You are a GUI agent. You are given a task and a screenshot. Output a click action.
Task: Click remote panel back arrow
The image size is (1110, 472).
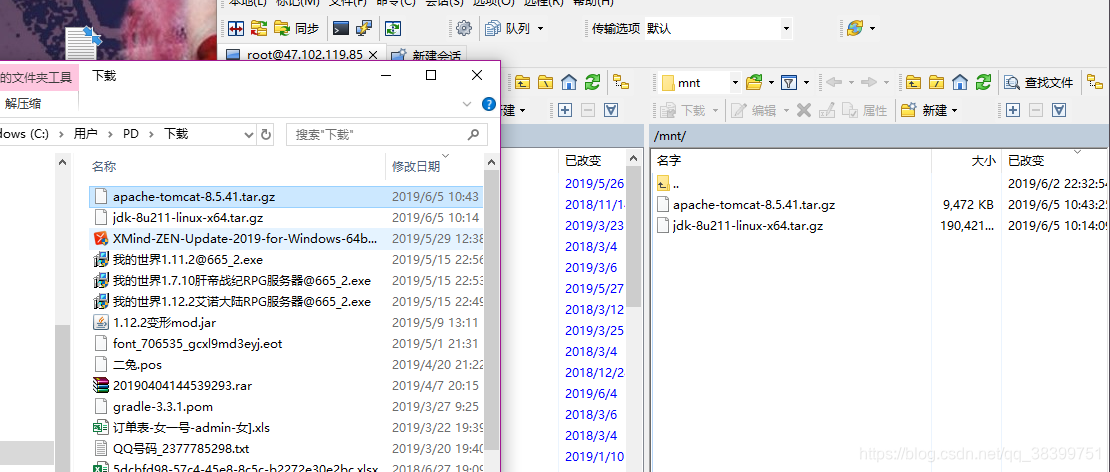(834, 83)
